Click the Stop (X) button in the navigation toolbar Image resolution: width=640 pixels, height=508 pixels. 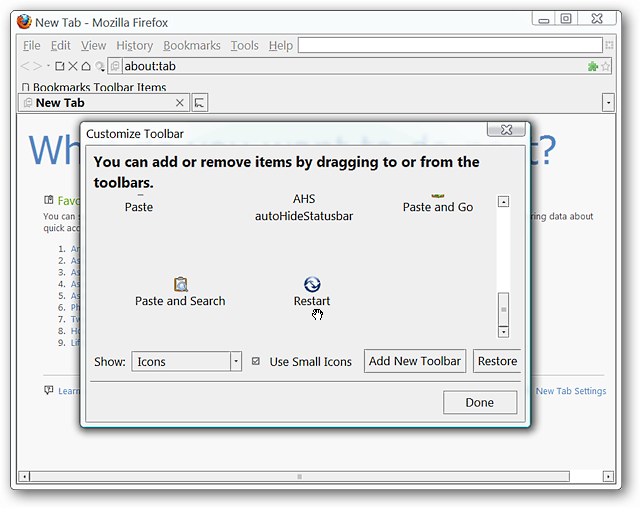73,66
